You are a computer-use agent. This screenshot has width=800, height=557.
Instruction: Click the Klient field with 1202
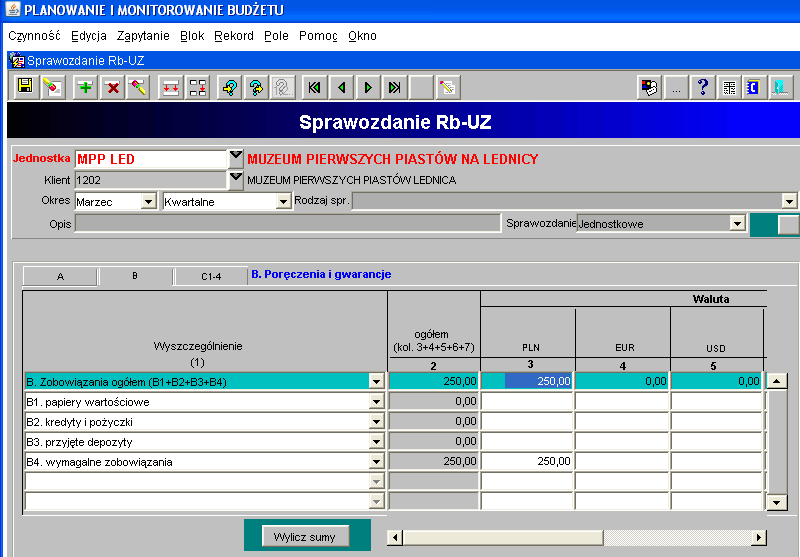151,180
